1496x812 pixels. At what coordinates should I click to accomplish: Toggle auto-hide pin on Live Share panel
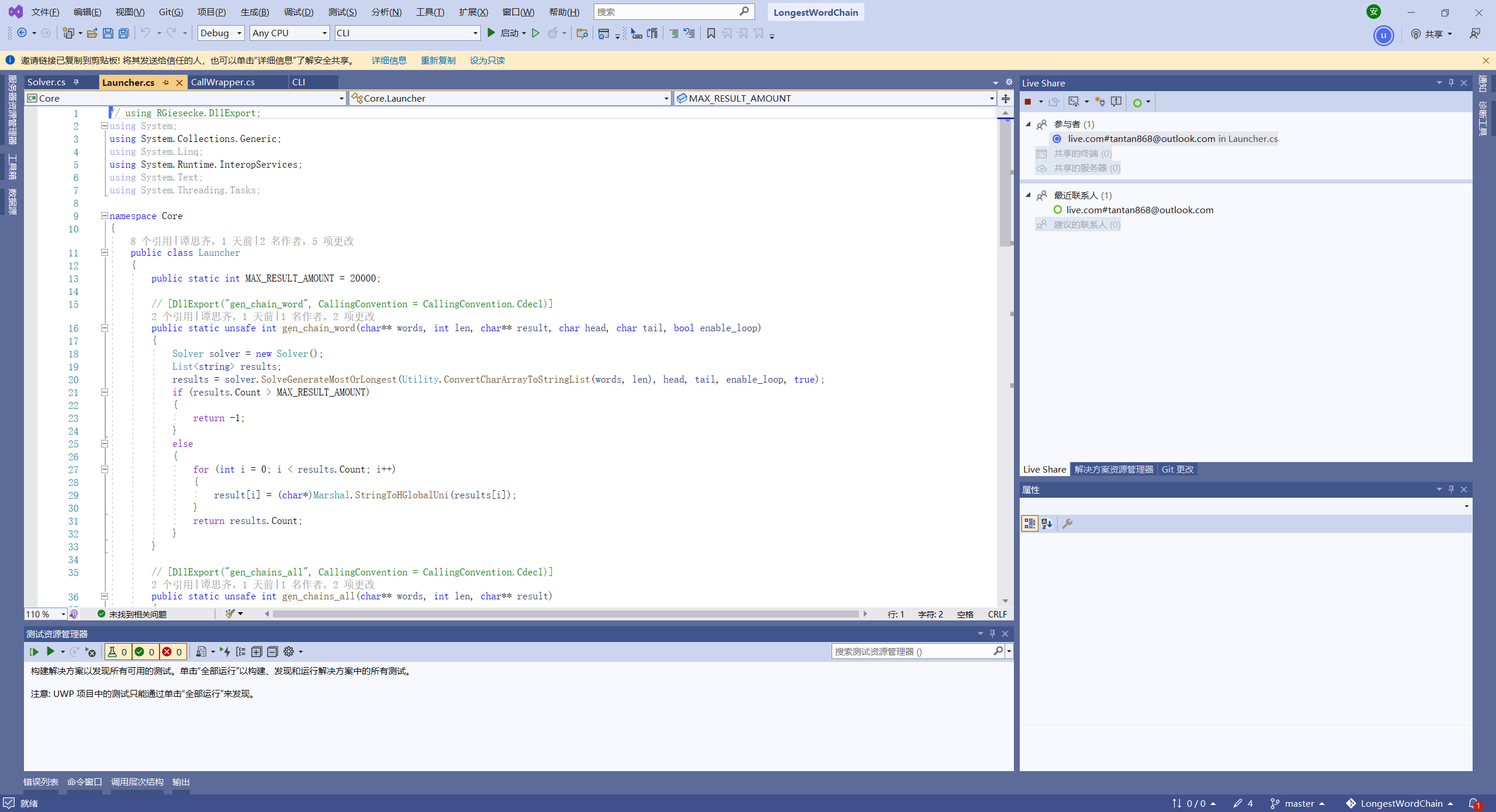[1451, 83]
